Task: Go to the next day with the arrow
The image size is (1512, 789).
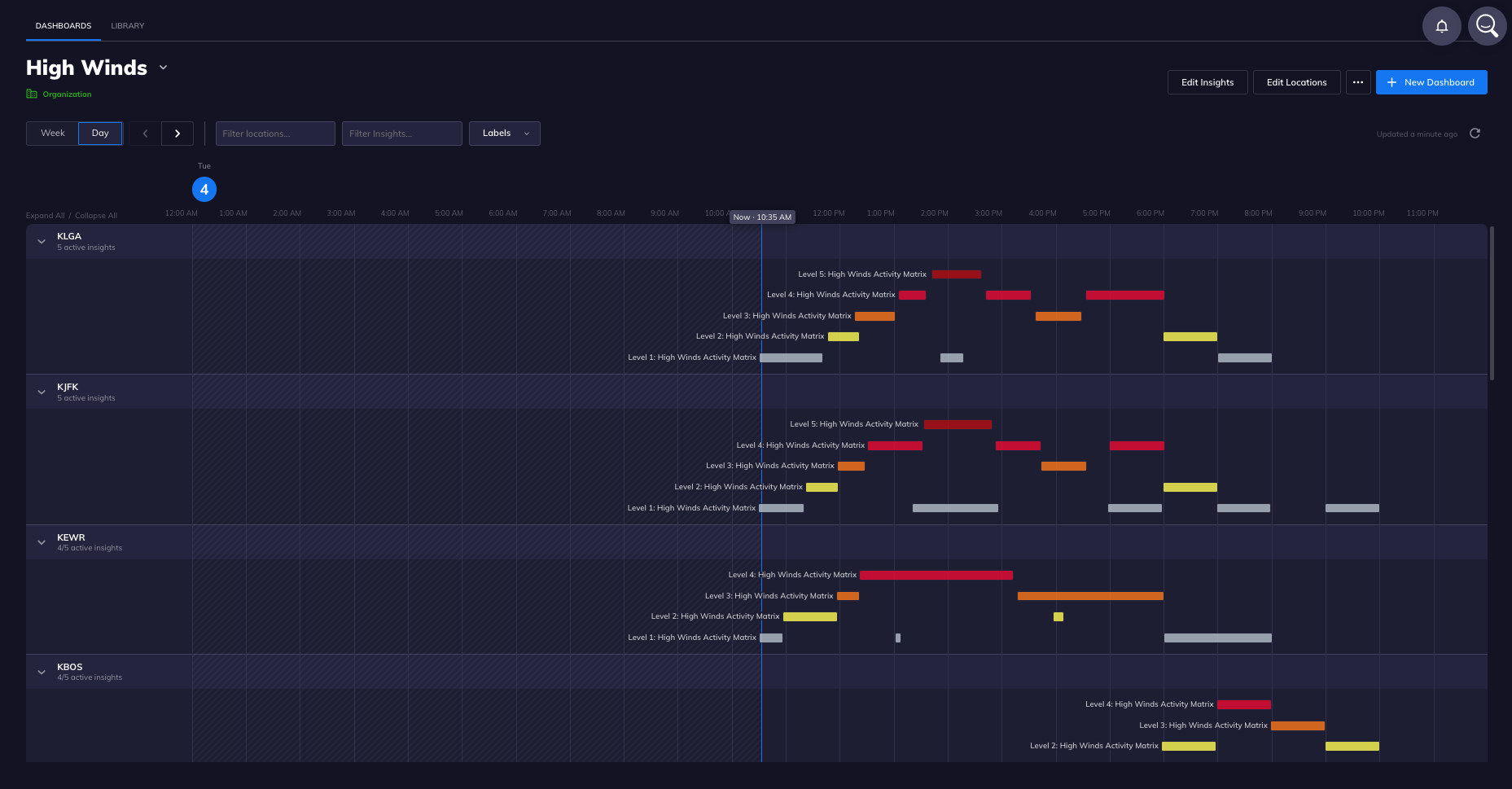Action: 177,133
